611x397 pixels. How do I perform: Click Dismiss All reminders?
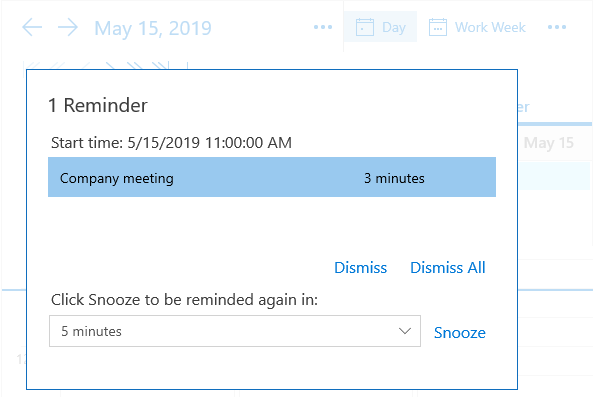coord(448,268)
